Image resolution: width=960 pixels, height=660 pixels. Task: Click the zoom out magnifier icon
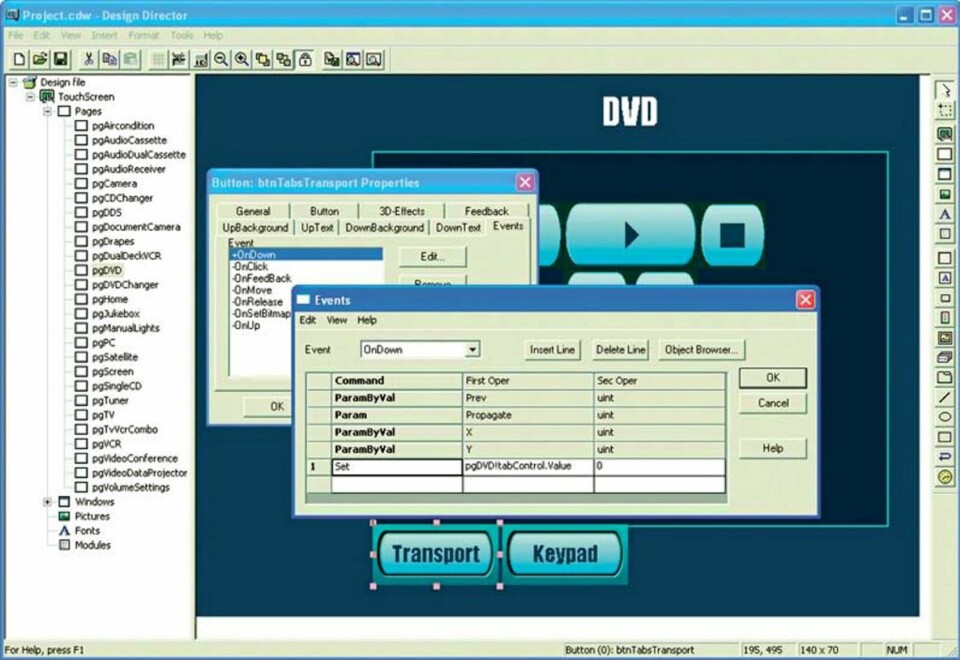pos(221,59)
